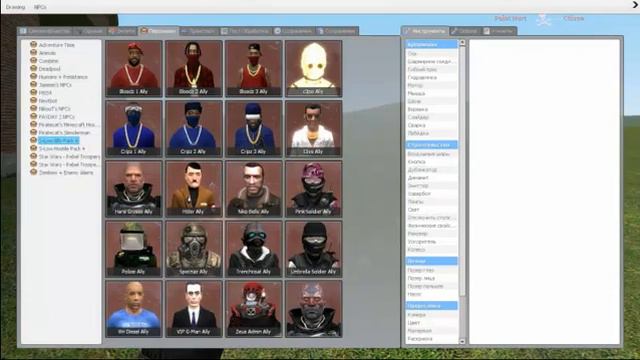The width and height of the screenshot is (640, 360).
Task: Click the tool list scrollbar down arrow
Action: (x=462, y=341)
